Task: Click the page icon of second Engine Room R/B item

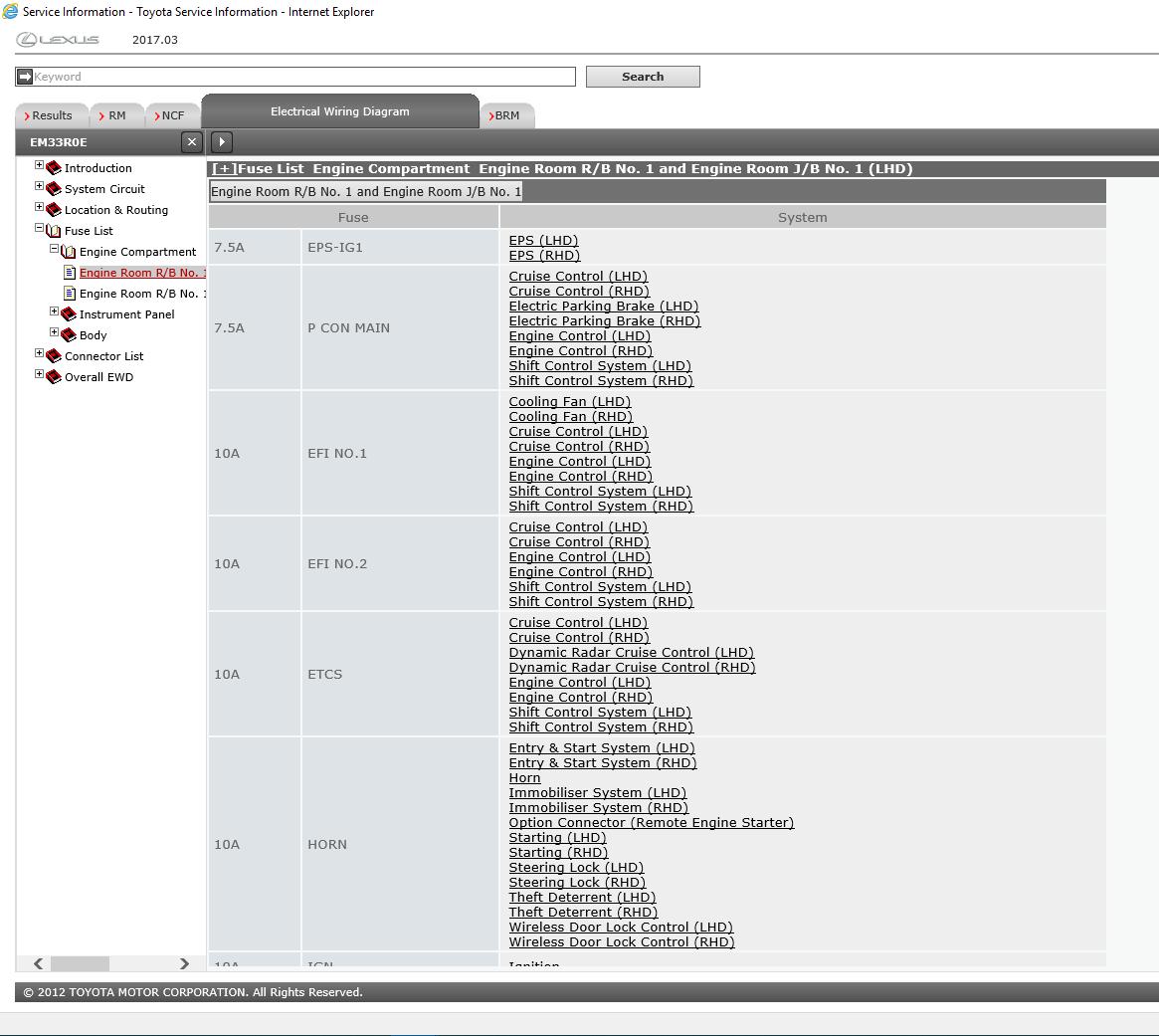Action: [70, 293]
